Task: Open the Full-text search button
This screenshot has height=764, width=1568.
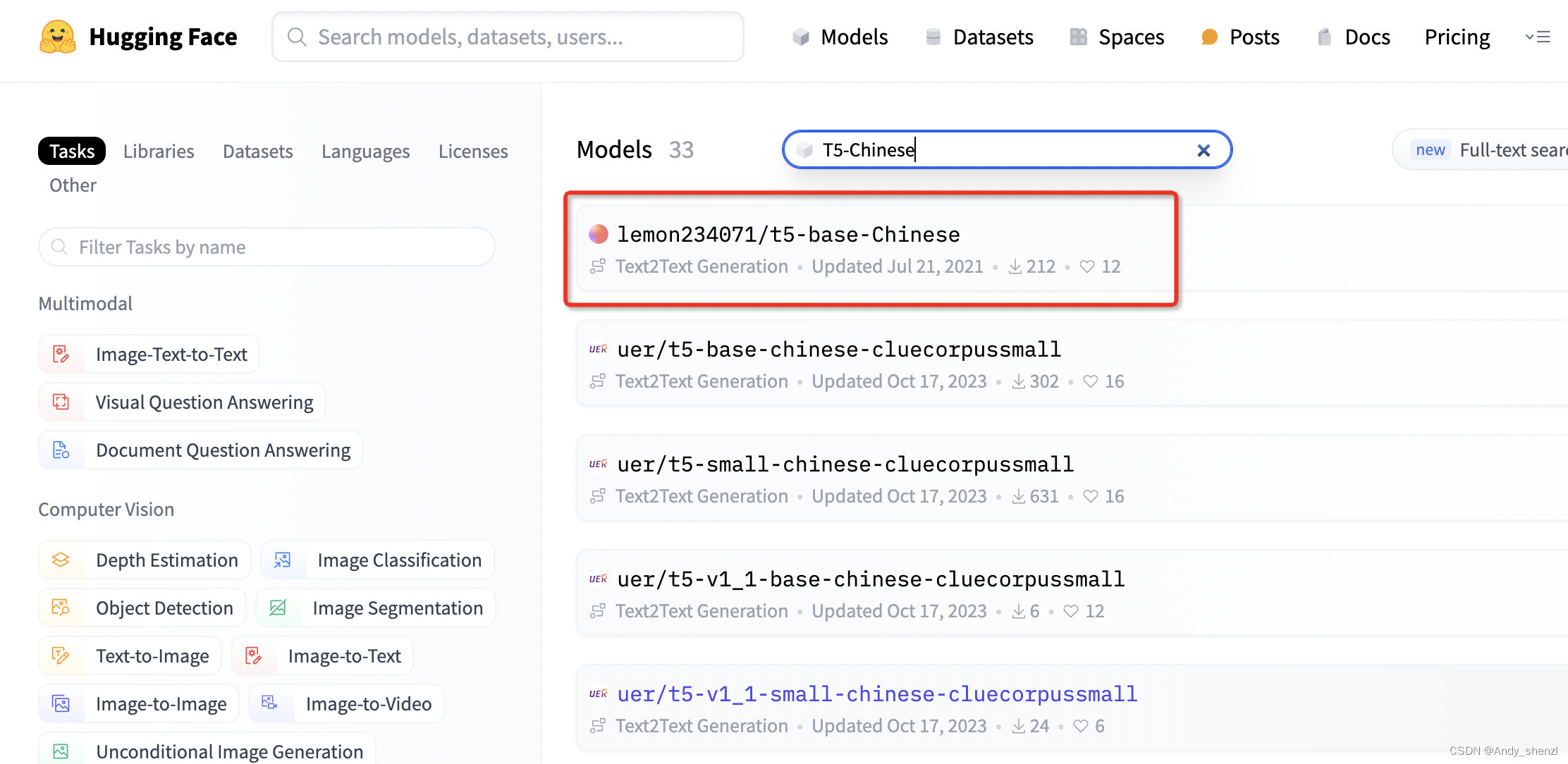Action: point(1481,149)
